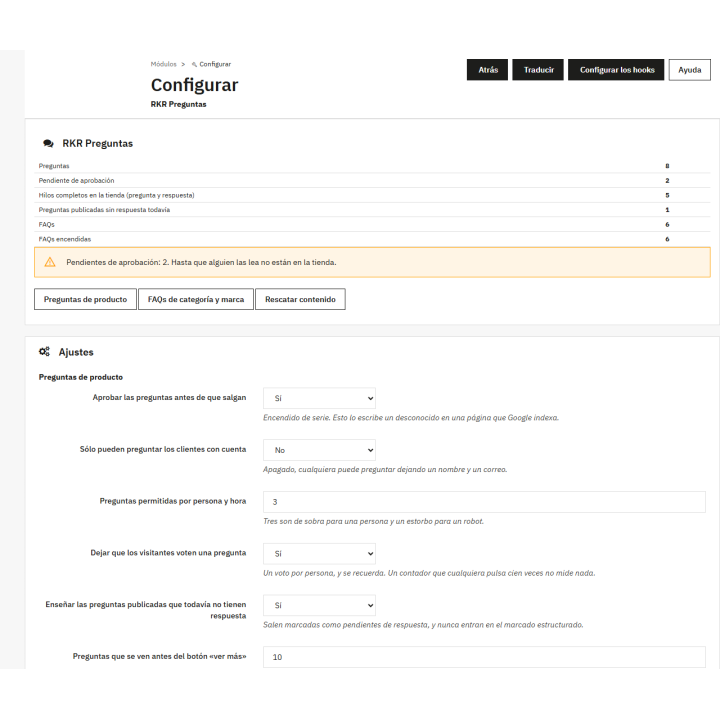Click the warning triangle icon in the alert
Image resolution: width=720 pixels, height=720 pixels.
50,262
